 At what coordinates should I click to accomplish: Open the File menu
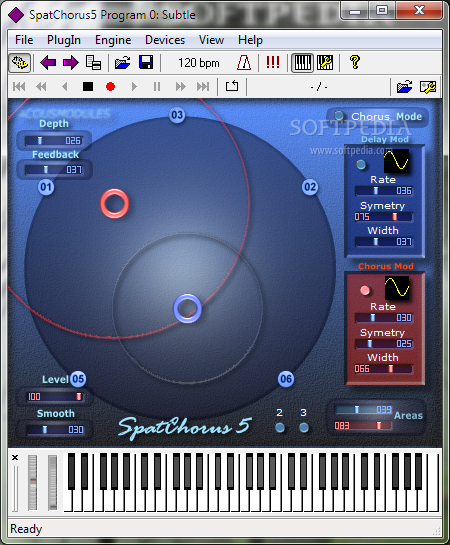(x=24, y=40)
